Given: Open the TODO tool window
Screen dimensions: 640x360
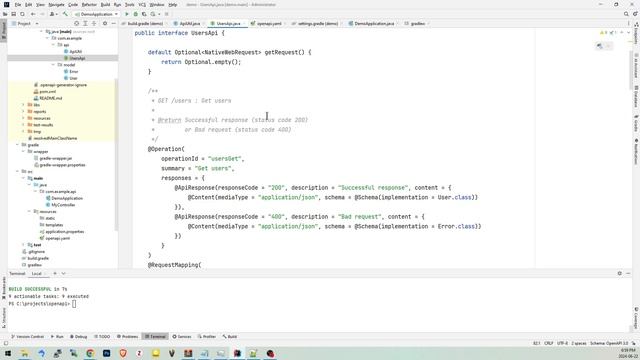Looking at the screenshot, I should tap(102, 337).
